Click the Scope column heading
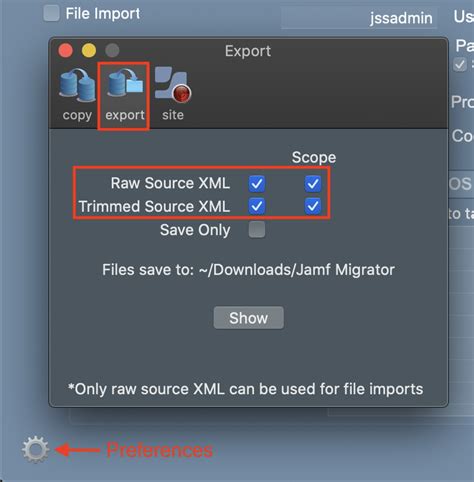 coord(314,157)
